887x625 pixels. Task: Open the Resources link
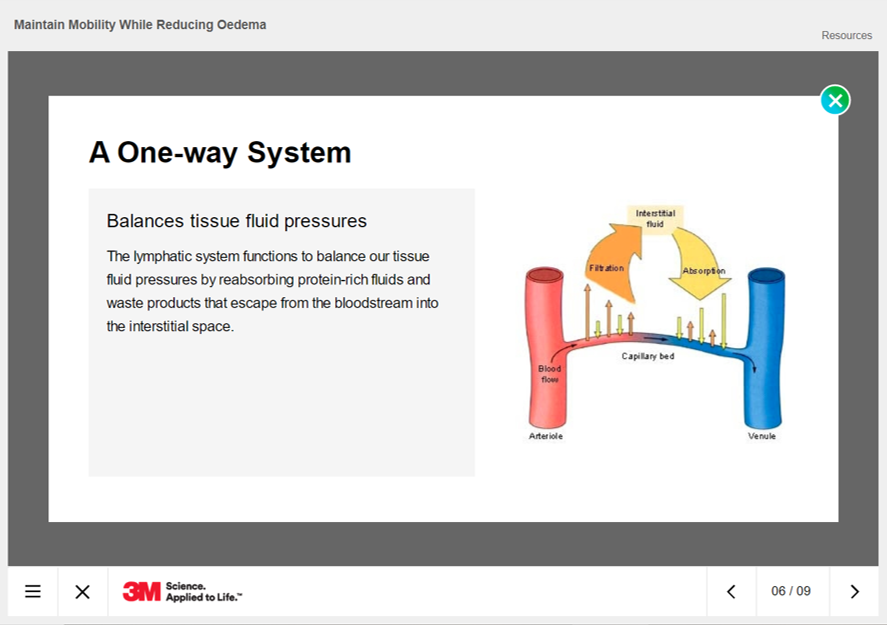[846, 35]
